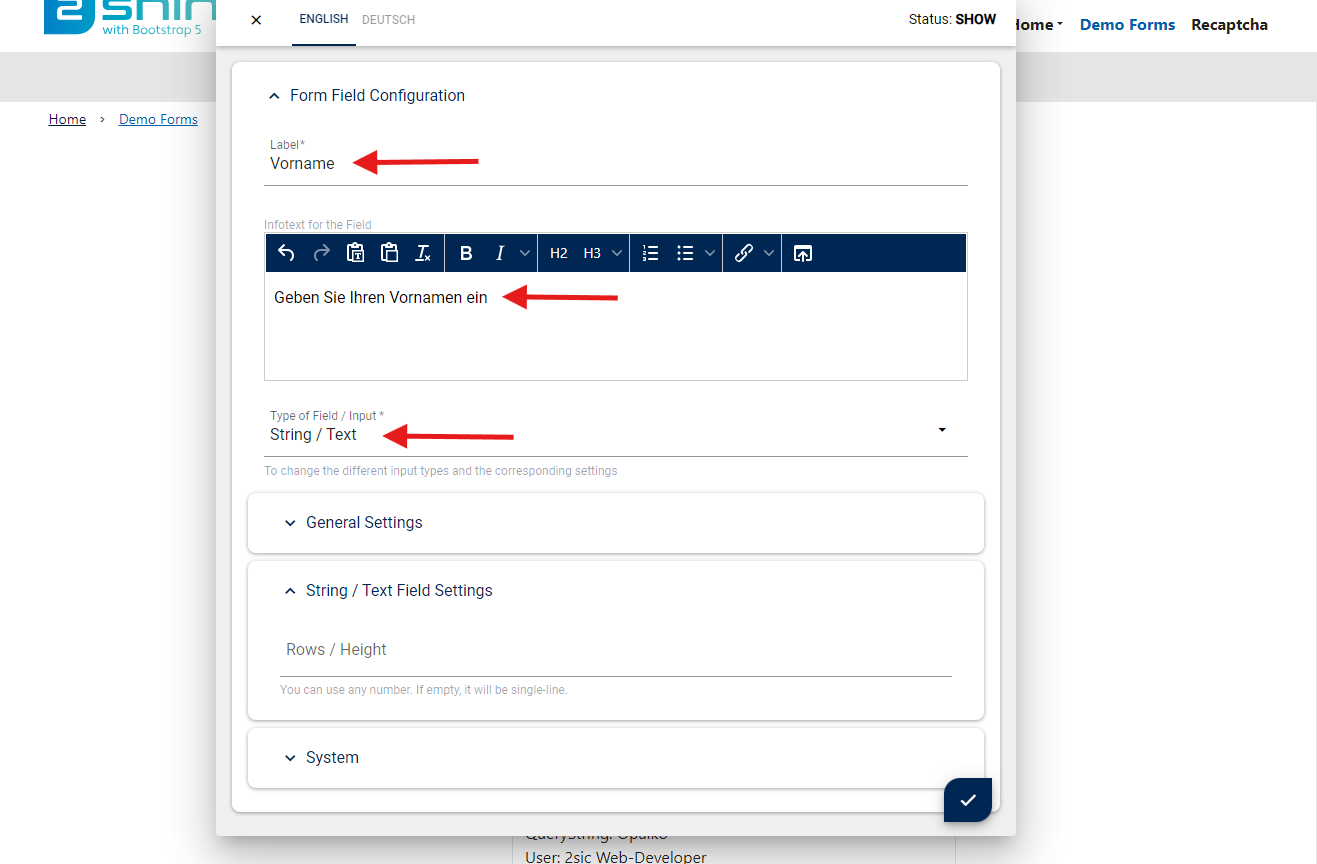
Task: Expand the System section
Action: [x=332, y=757]
